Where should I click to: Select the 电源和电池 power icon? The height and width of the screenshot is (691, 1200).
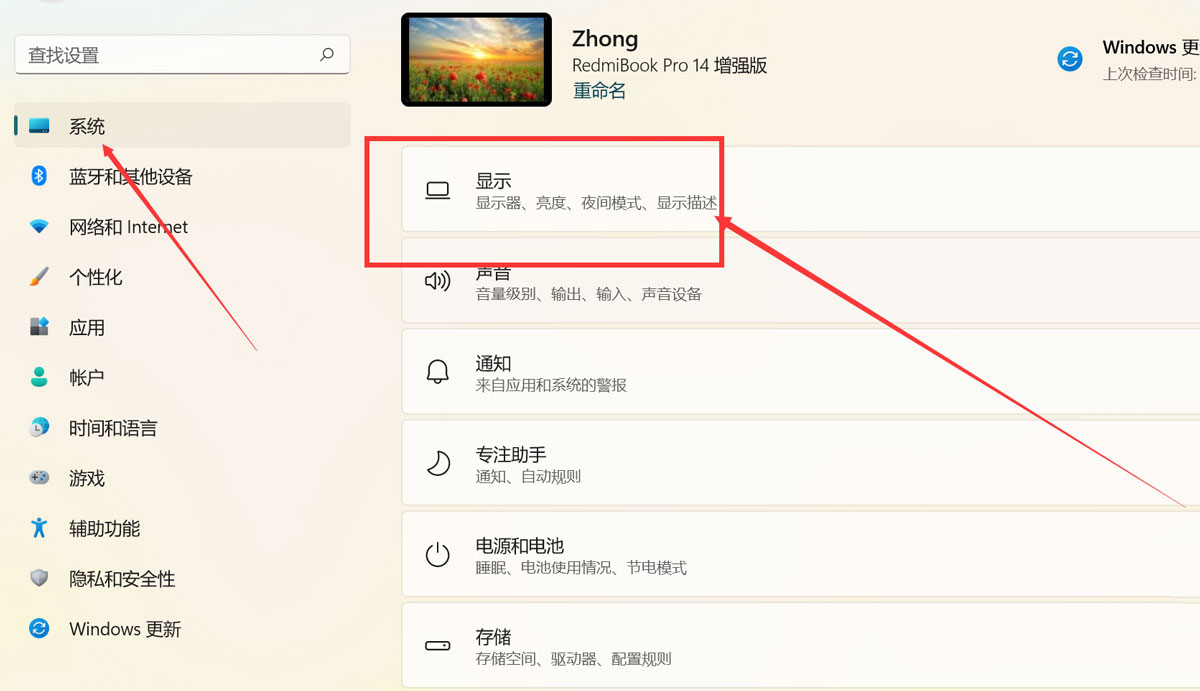click(x=437, y=554)
